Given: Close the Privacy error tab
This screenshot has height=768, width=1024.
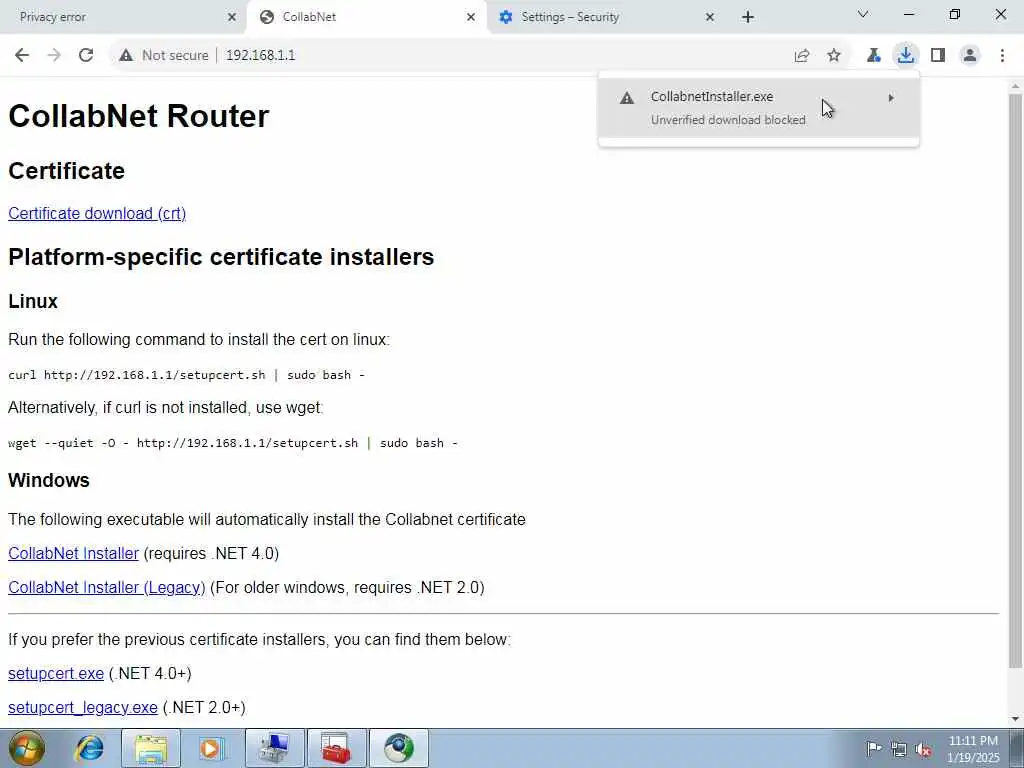Looking at the screenshot, I should (231, 17).
